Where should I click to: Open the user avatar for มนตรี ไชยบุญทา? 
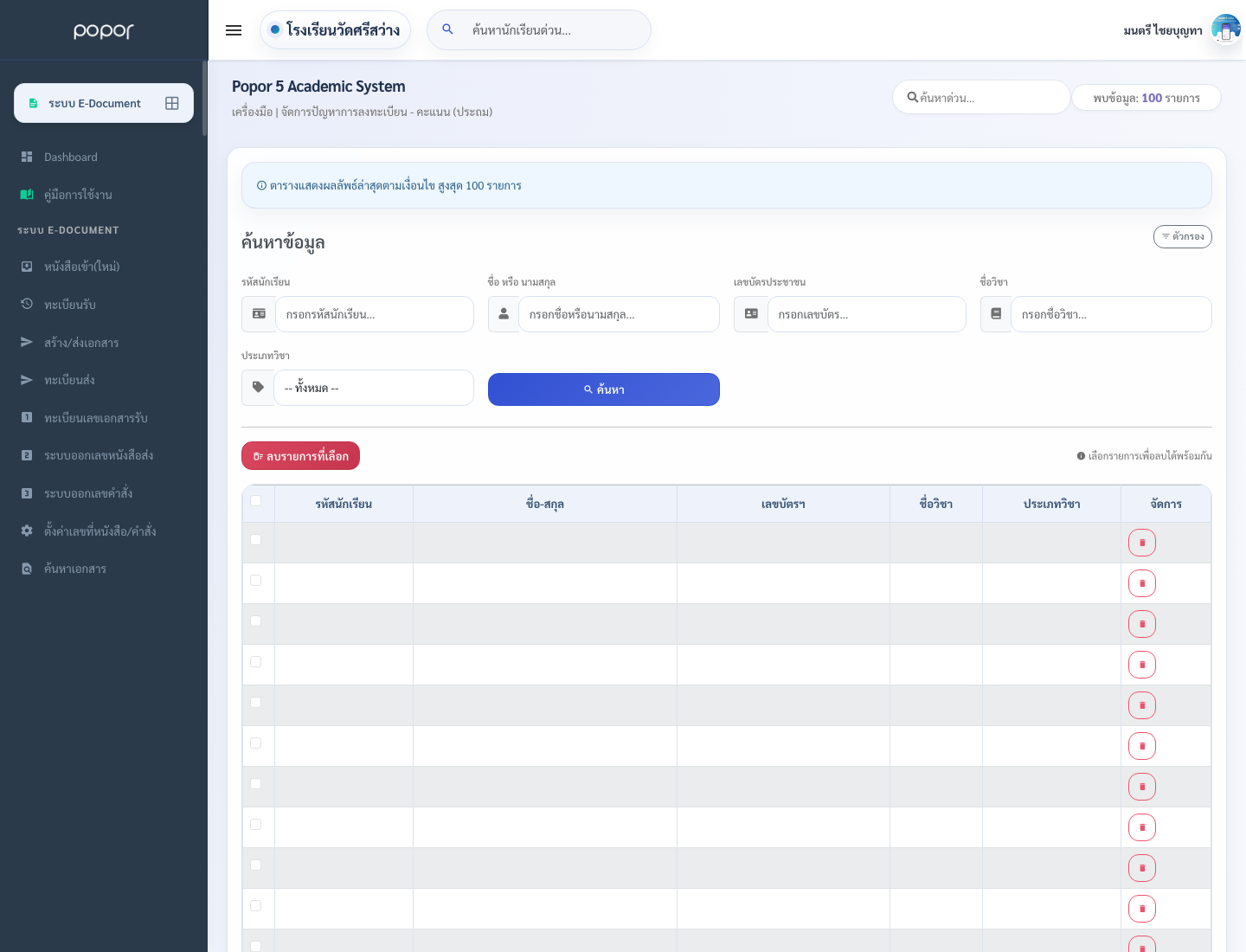click(1226, 29)
